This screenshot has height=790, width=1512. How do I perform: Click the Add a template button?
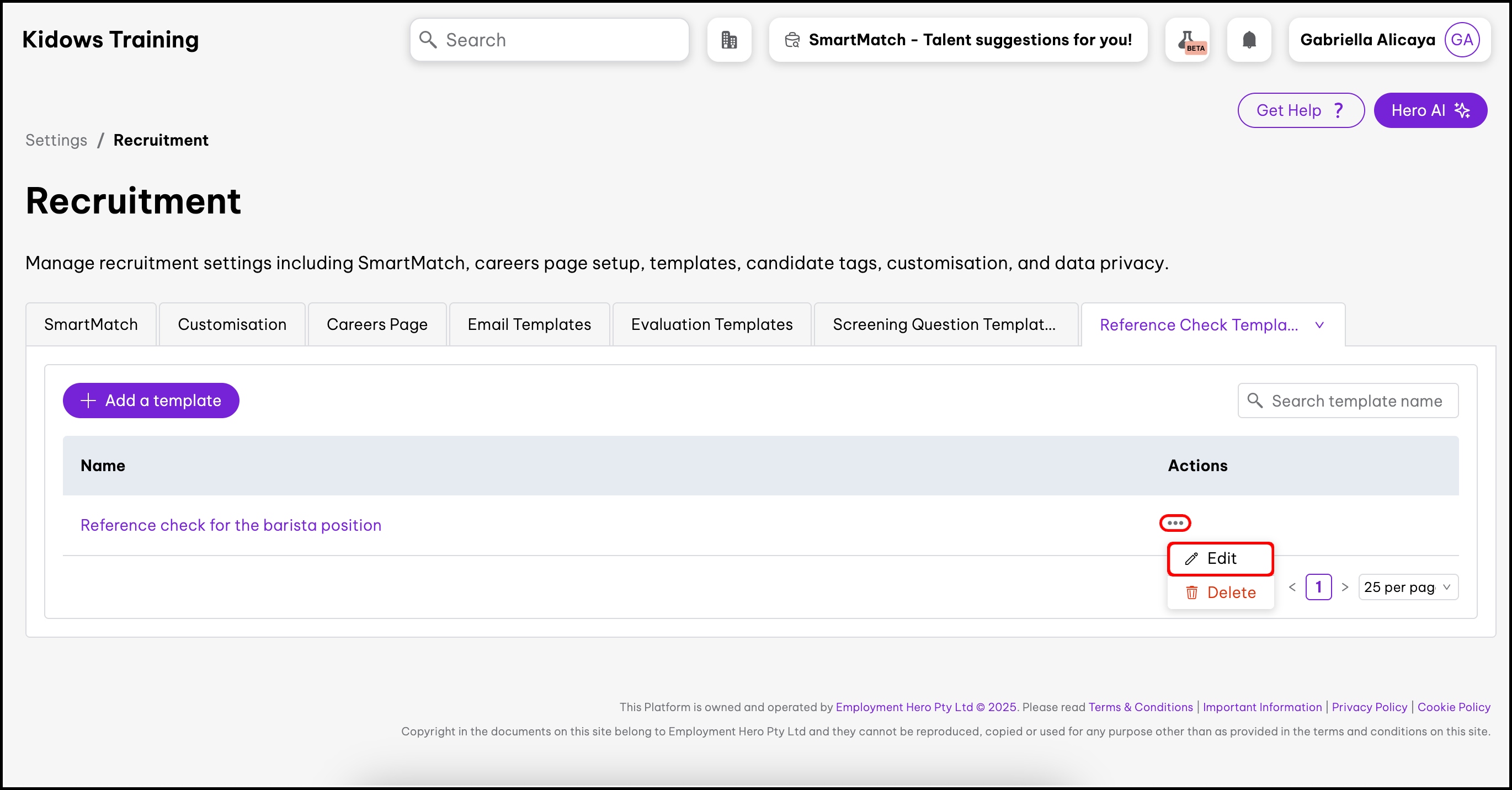click(151, 401)
